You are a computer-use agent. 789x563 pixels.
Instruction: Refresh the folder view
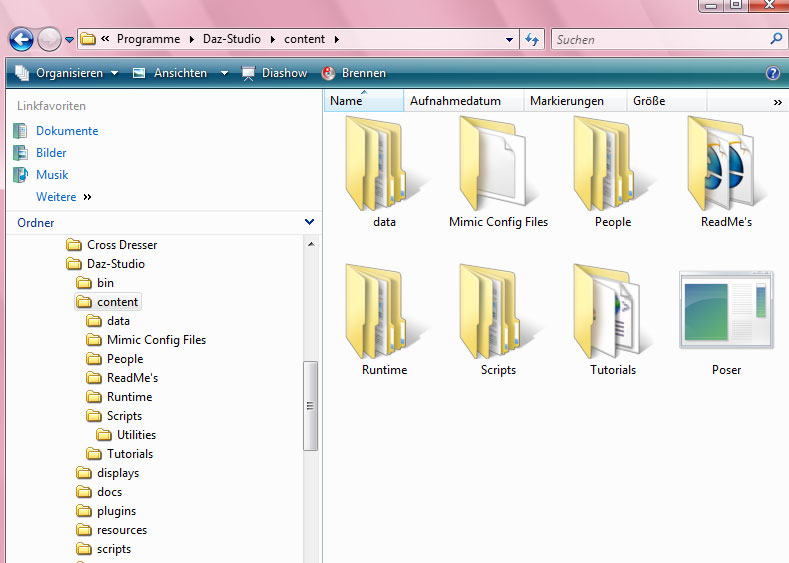point(532,39)
